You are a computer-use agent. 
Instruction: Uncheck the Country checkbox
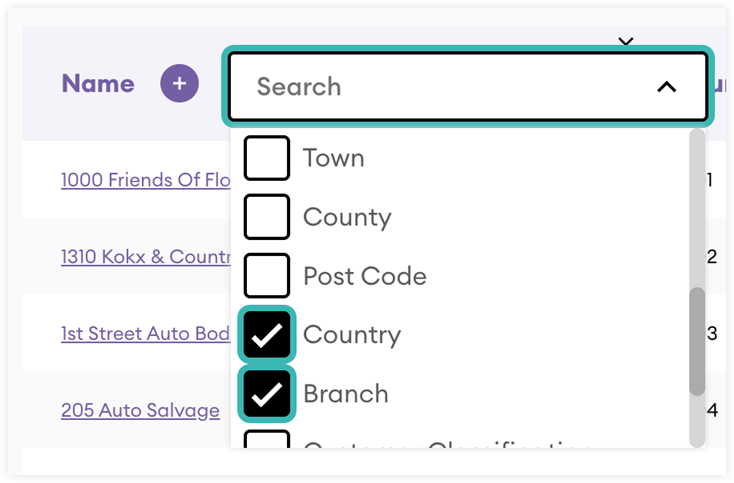point(267,335)
